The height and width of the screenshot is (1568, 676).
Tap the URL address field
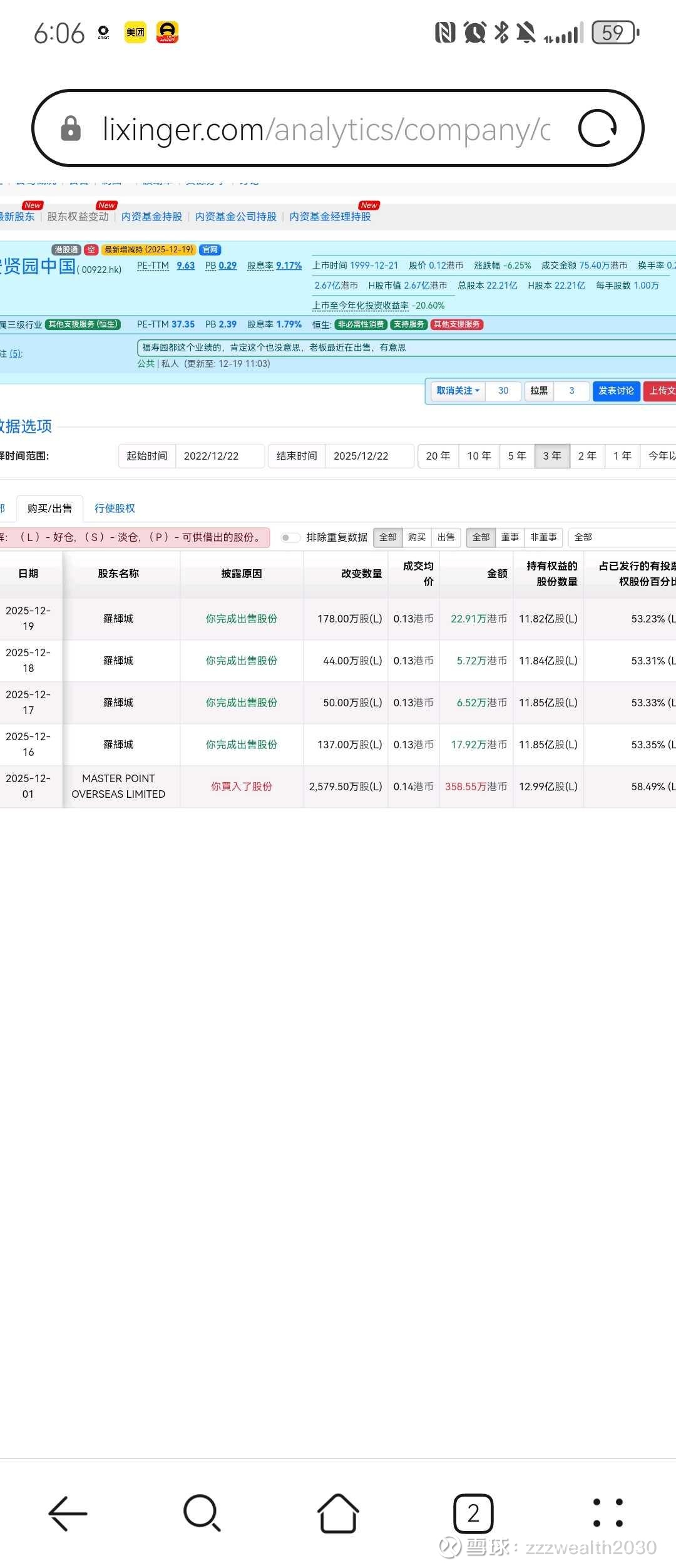(325, 129)
